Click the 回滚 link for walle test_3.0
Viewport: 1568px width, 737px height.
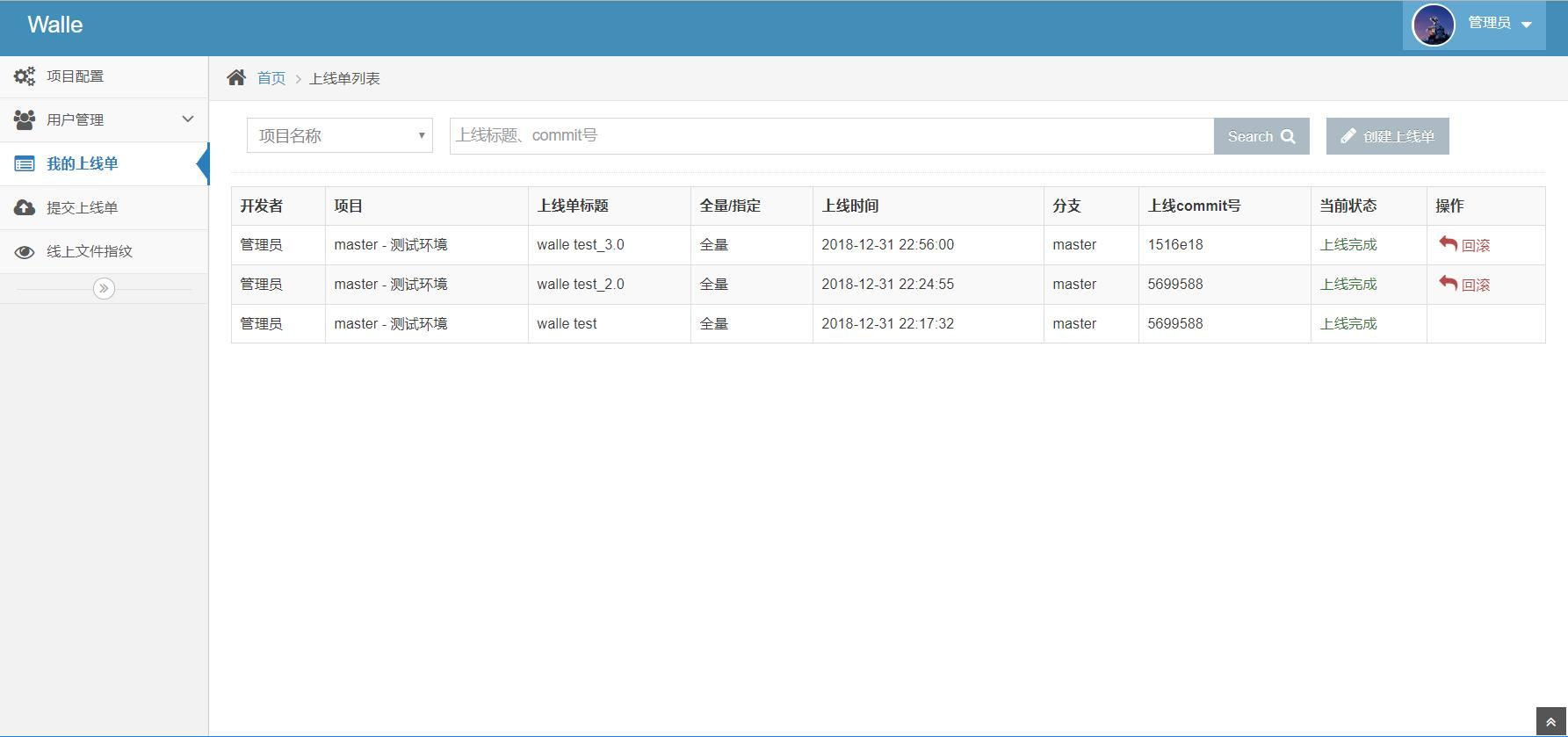point(1476,245)
